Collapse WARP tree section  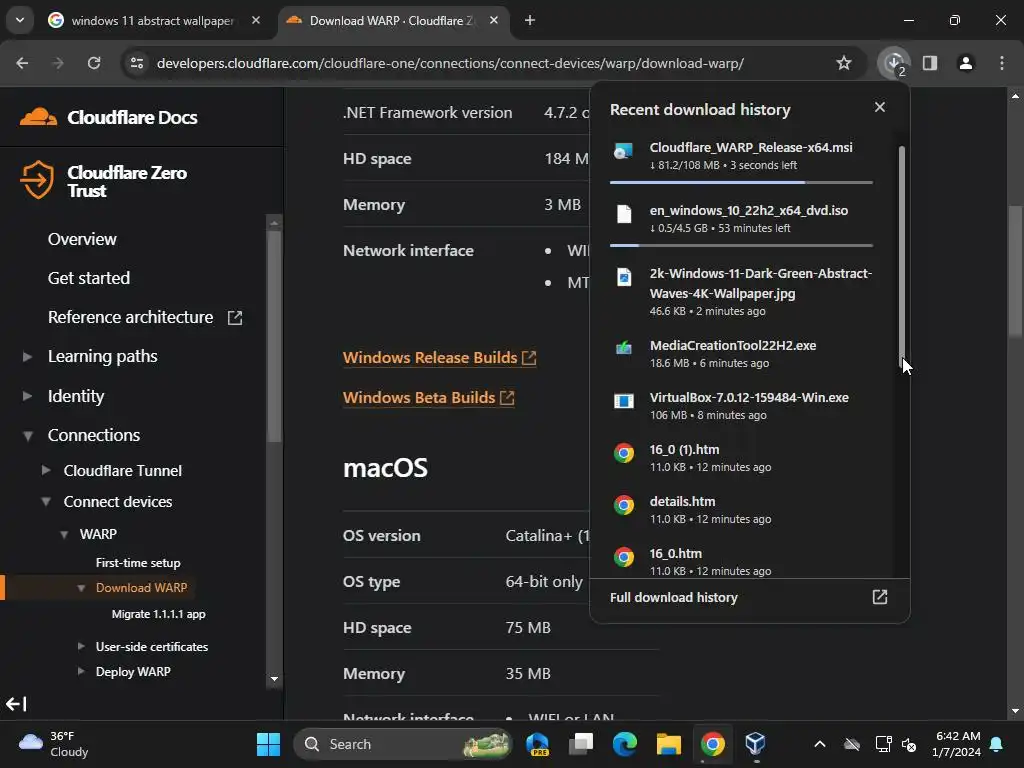[x=64, y=534]
